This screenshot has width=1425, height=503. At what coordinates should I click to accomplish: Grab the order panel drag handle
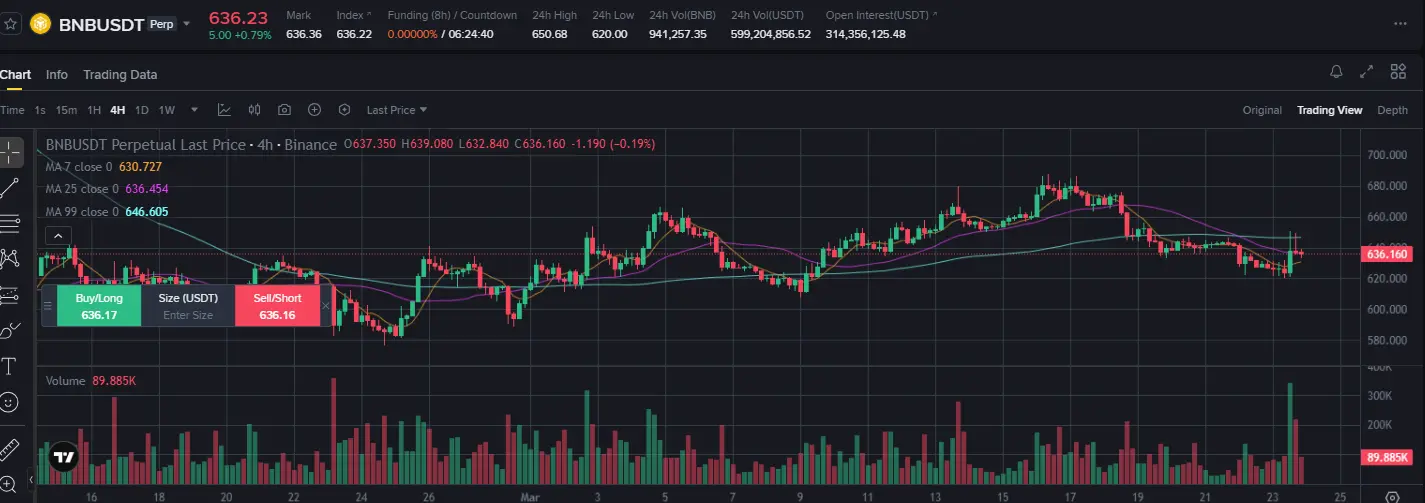click(47, 305)
